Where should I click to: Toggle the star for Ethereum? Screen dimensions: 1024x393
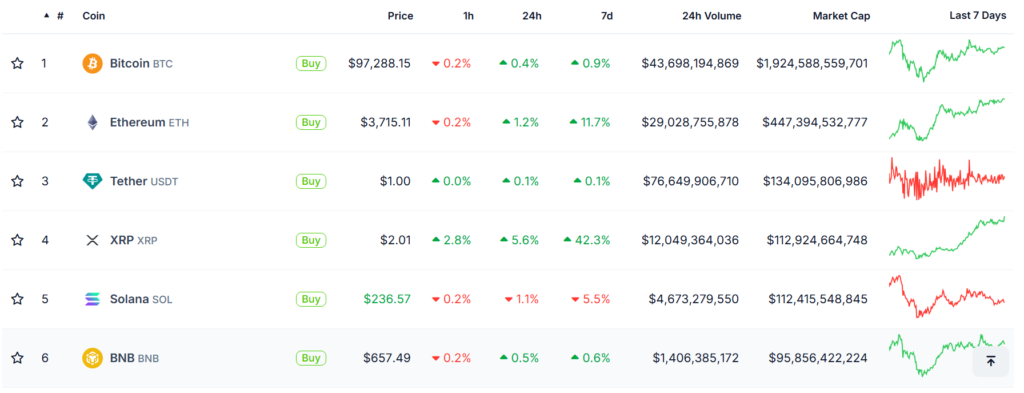click(x=18, y=122)
